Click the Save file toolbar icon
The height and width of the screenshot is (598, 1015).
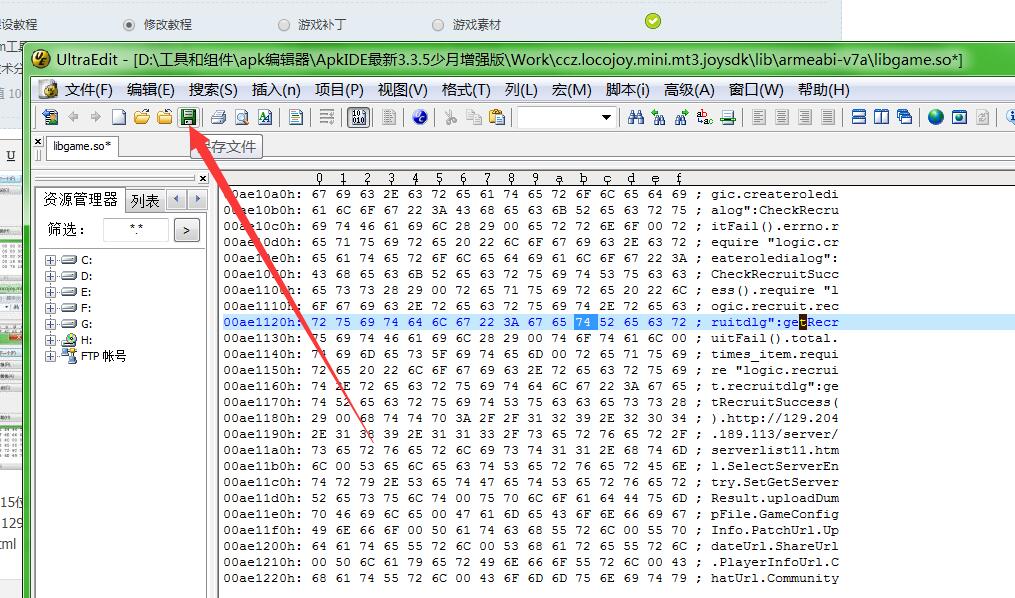pyautogui.click(x=187, y=117)
